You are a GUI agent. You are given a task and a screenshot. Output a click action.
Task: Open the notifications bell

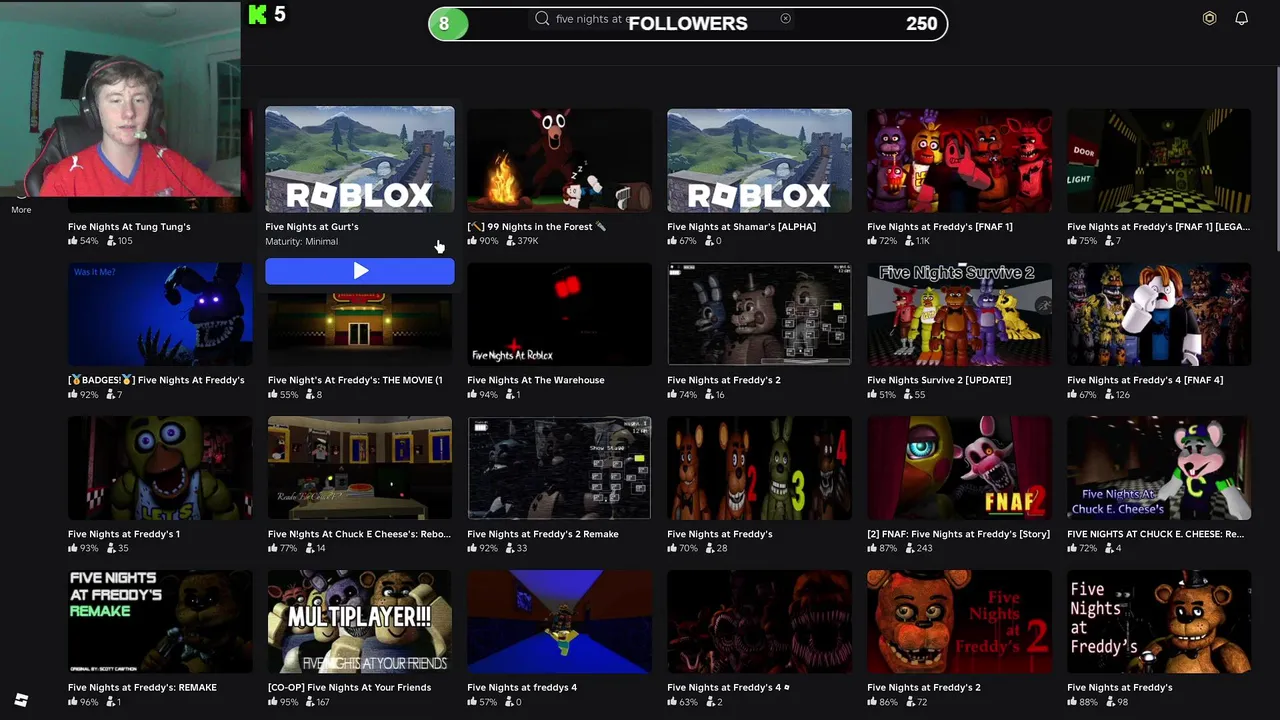pyautogui.click(x=1241, y=18)
